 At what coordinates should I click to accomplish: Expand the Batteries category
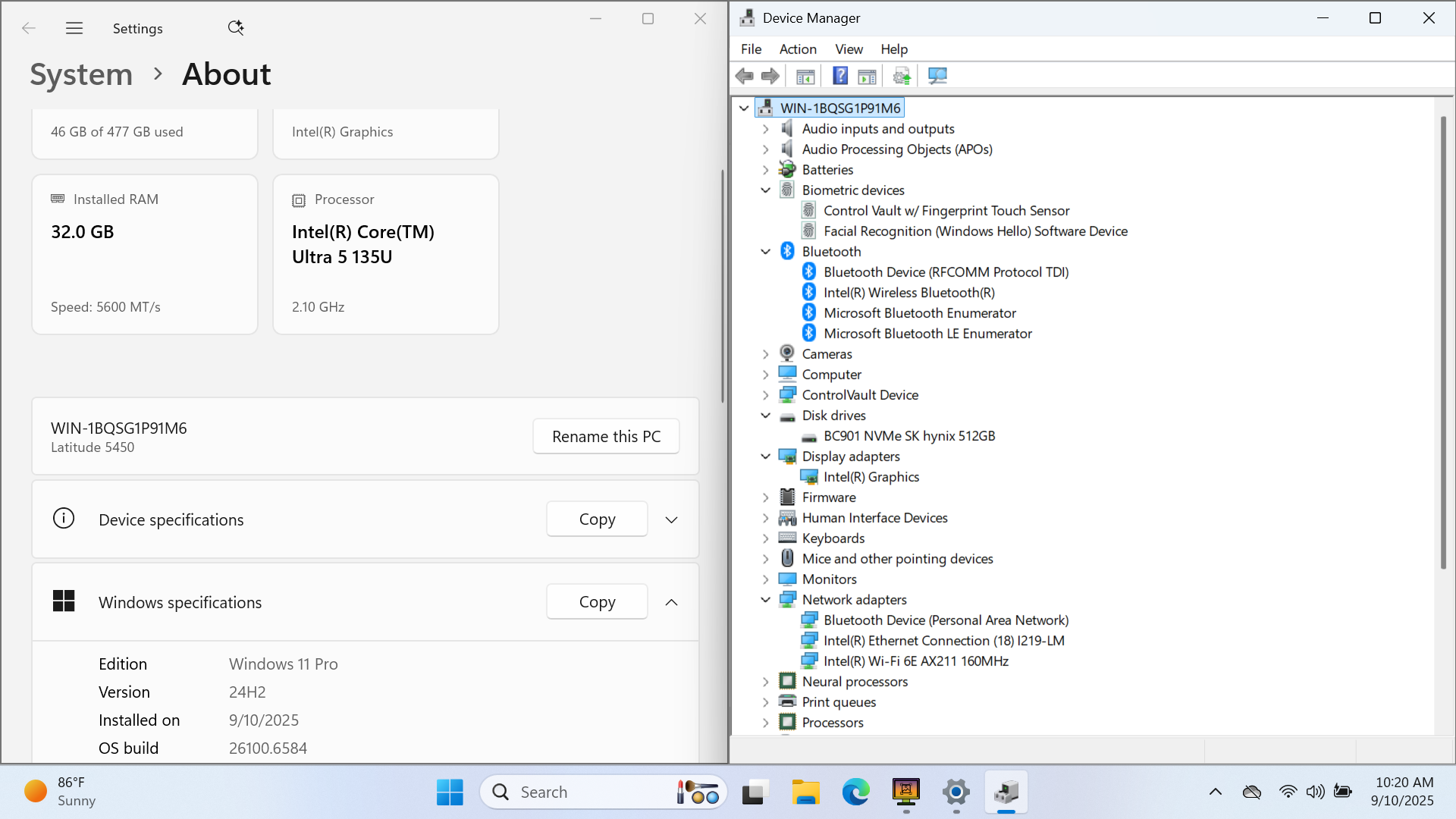766,170
